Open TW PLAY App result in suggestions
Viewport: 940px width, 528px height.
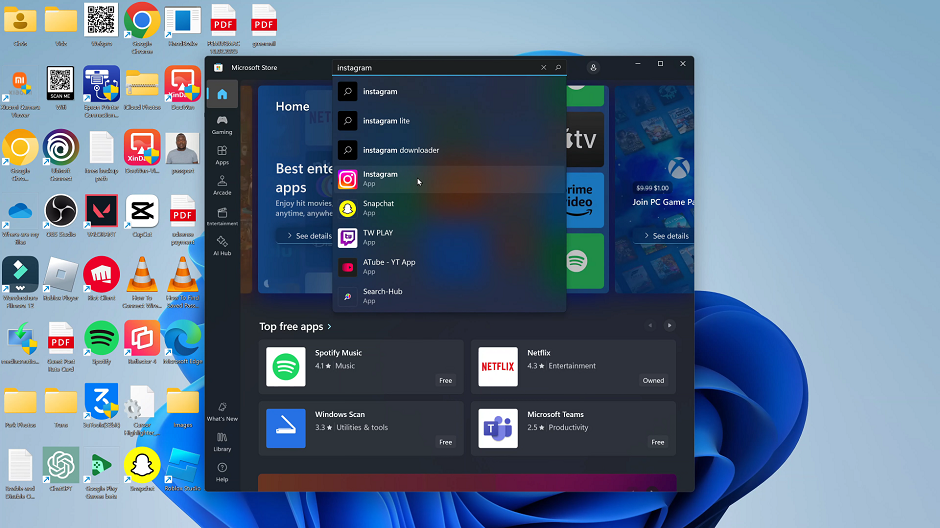[449, 238]
